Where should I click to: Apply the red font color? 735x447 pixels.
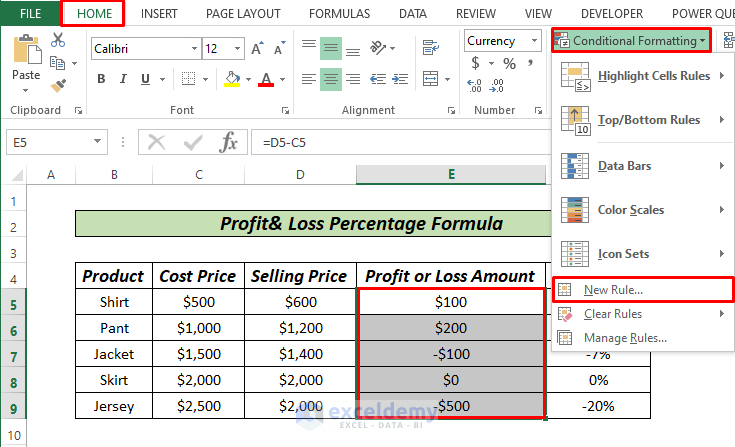tap(266, 79)
